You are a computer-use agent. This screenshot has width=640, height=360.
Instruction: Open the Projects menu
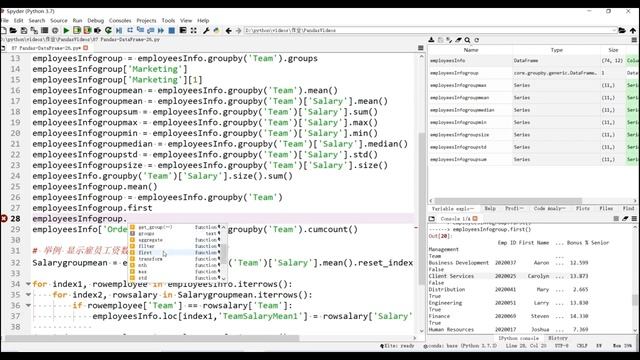pyautogui.click(x=147, y=20)
